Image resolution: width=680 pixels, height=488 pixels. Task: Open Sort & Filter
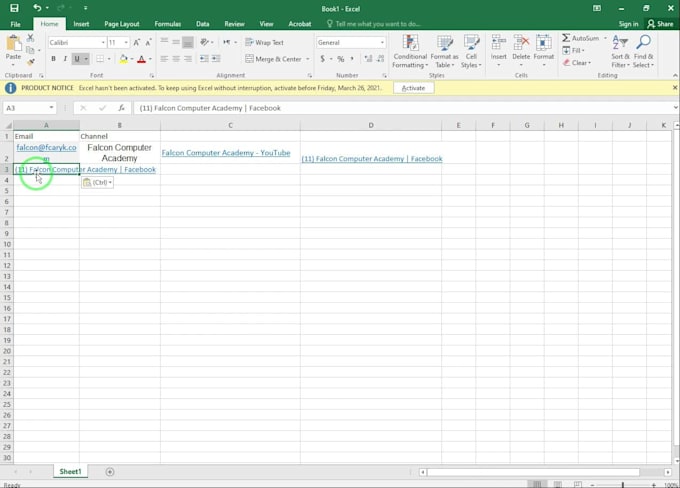click(x=620, y=52)
